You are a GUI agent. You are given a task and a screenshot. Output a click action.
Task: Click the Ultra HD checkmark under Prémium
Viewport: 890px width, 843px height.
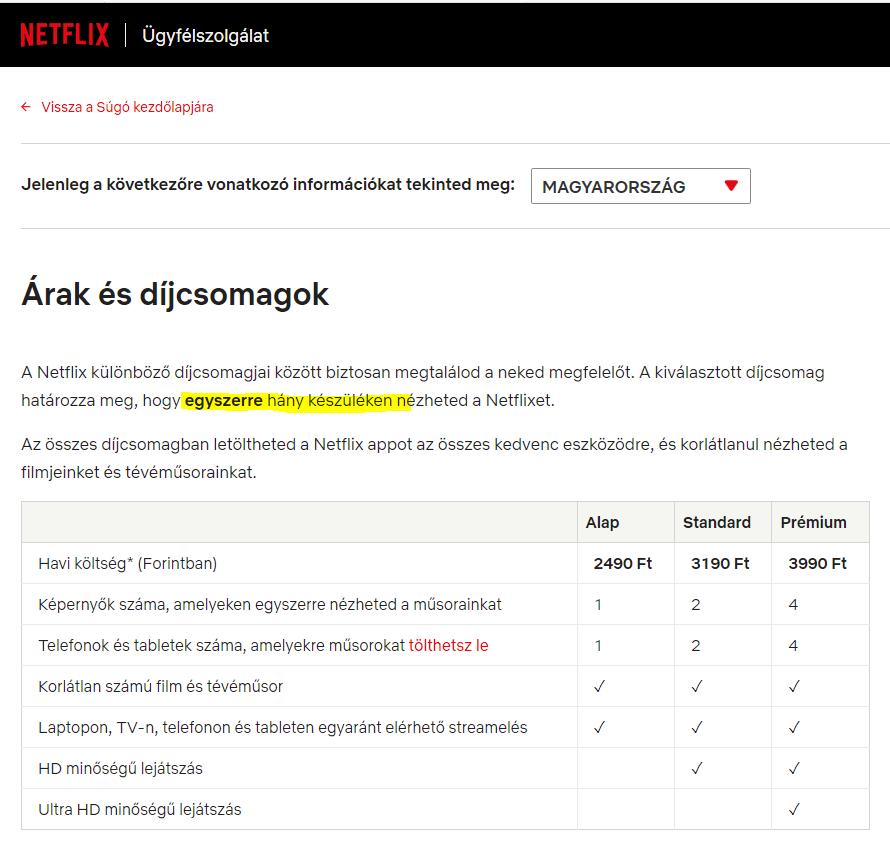click(x=794, y=809)
